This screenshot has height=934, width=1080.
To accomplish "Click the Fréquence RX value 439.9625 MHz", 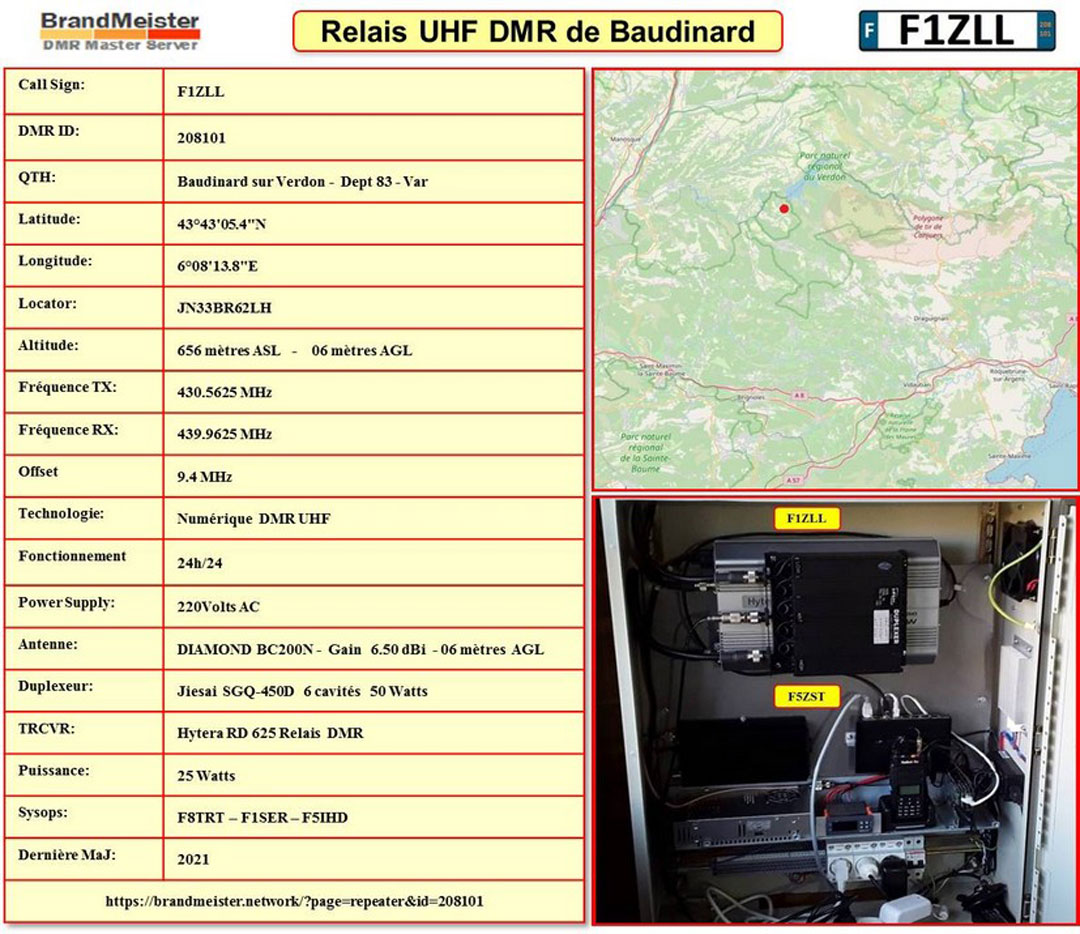I will pyautogui.click(x=224, y=435).
